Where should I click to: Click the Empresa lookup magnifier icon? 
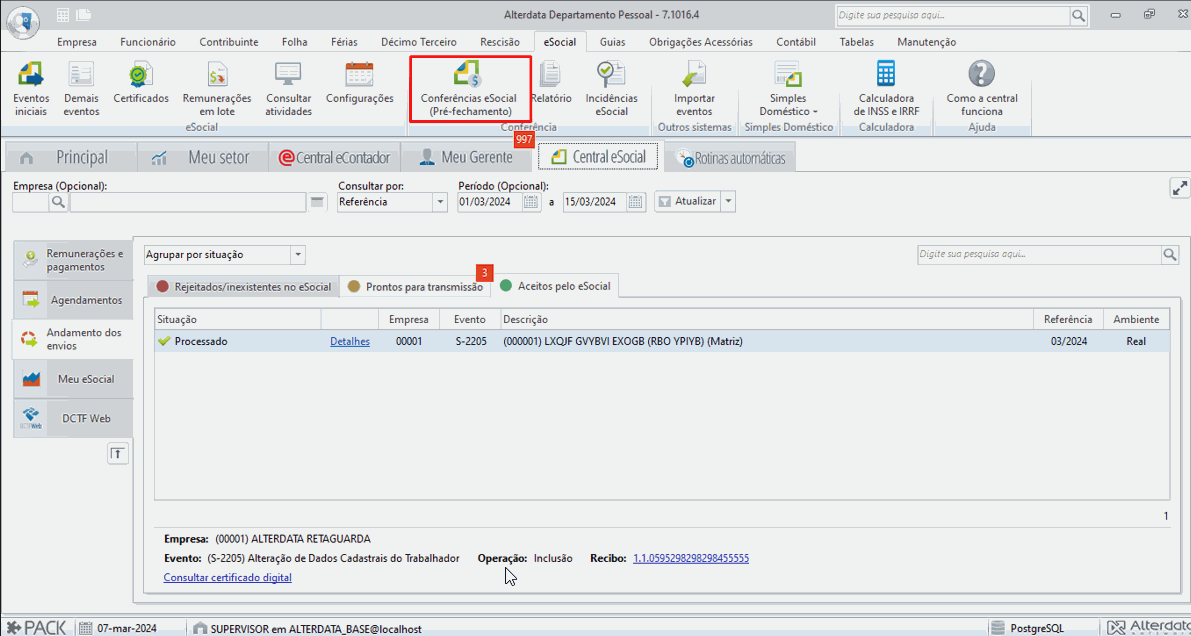coord(58,202)
